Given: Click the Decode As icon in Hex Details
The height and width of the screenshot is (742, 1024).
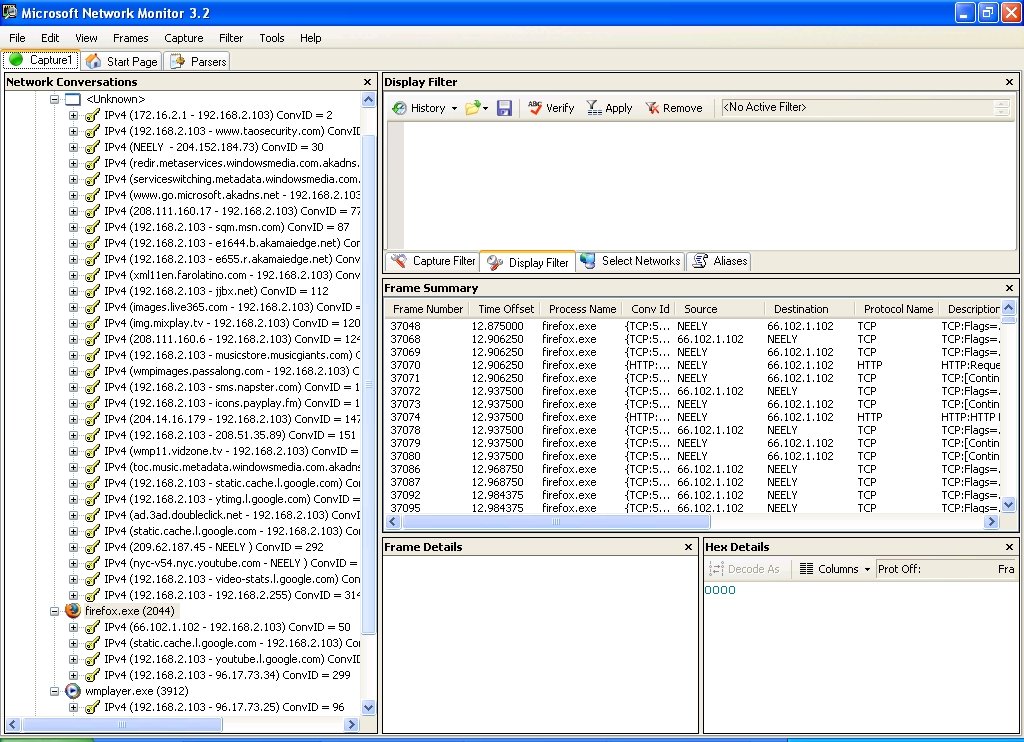Looking at the screenshot, I should [x=716, y=569].
